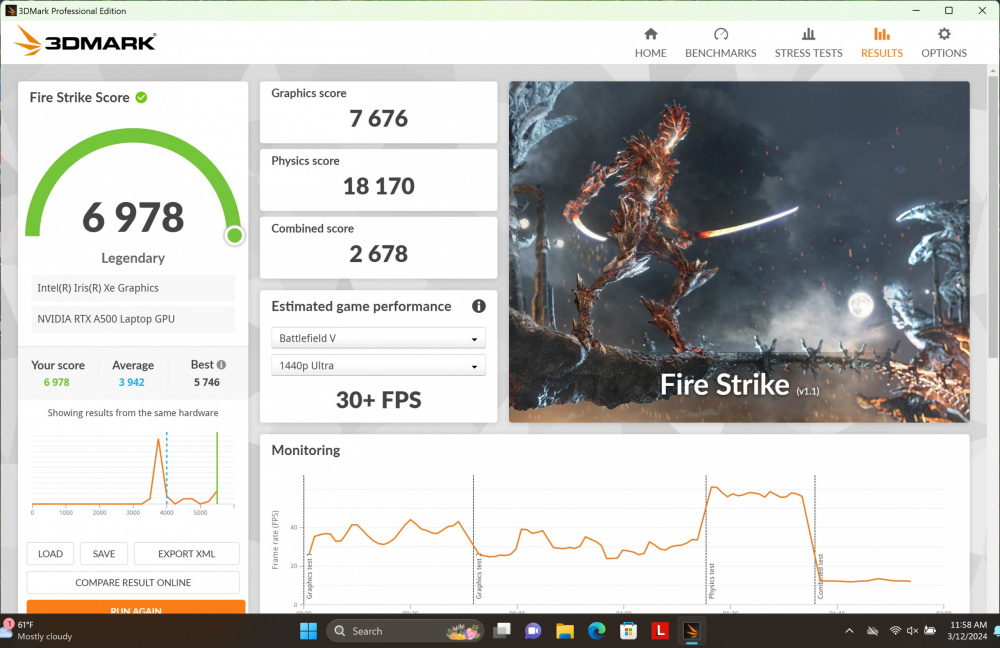Open Task View from the taskbar

click(503, 631)
